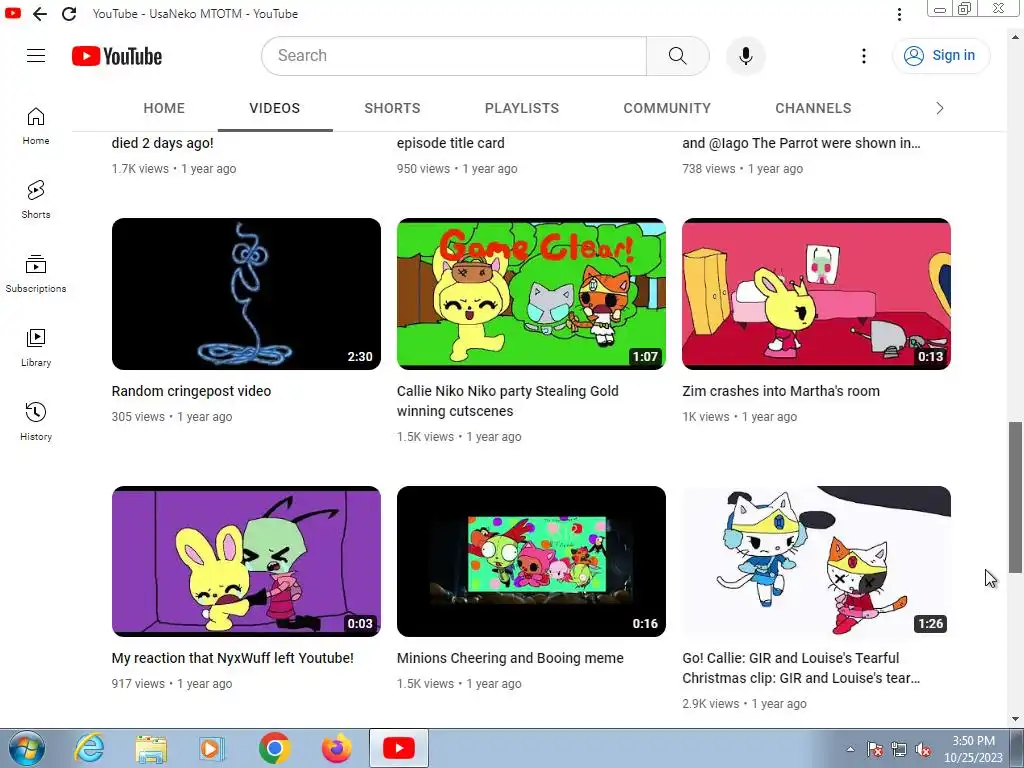This screenshot has width=1024, height=768.
Task: Go back with browser back arrow
Action: coord(40,14)
